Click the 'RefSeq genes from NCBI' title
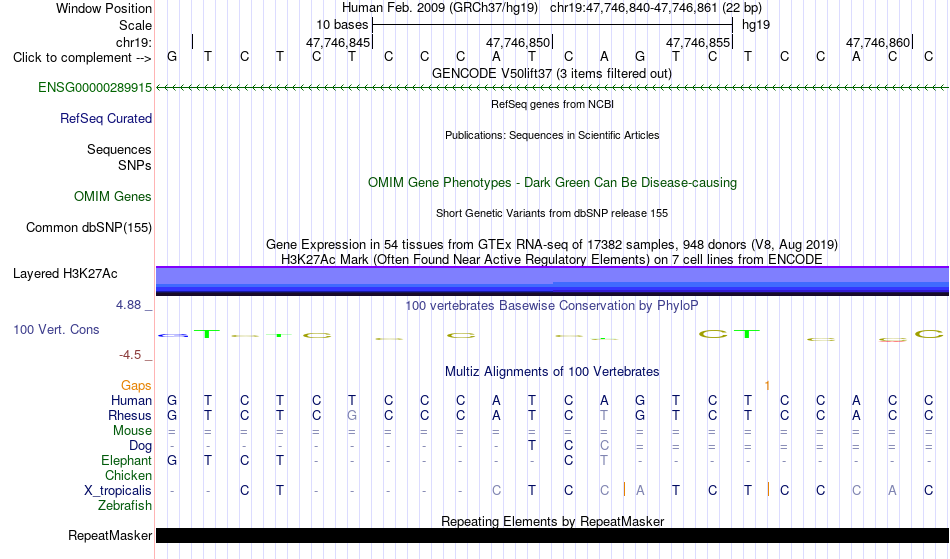Screen dimensions: 950x559 click(x=553, y=104)
